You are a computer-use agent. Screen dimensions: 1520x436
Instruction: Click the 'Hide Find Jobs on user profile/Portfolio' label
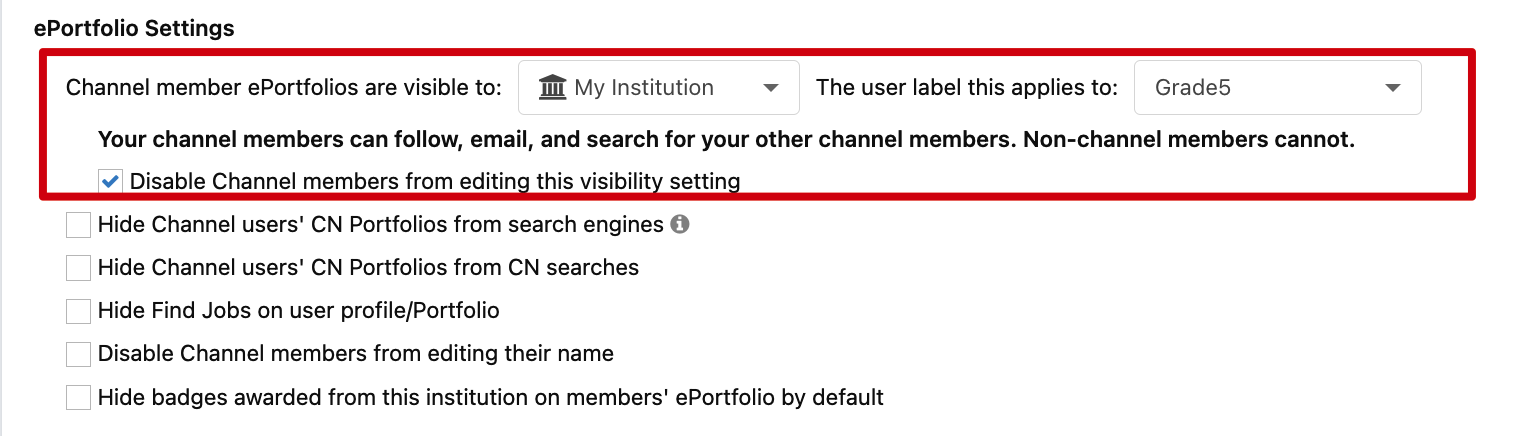point(299,311)
